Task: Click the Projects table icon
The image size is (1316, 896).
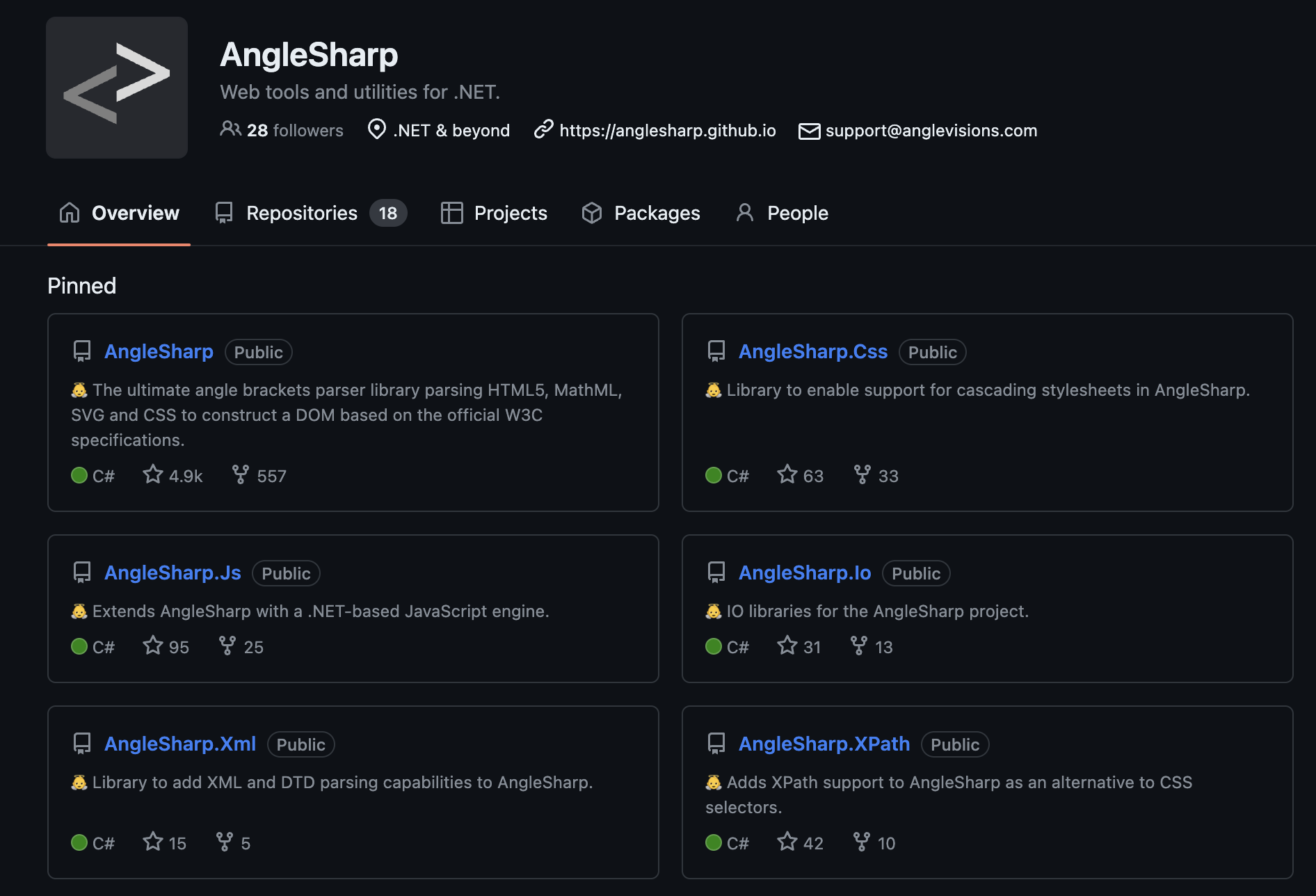Action: coord(452,213)
